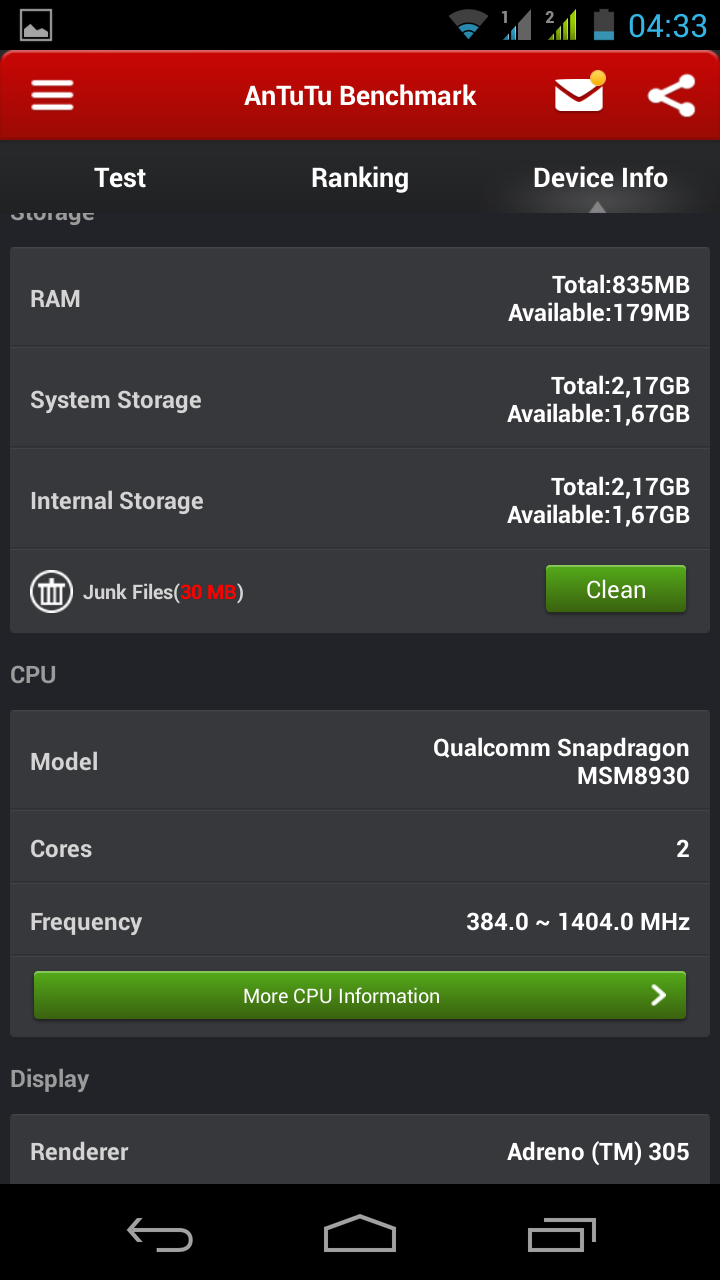Tap the battery status icon

(x=603, y=25)
